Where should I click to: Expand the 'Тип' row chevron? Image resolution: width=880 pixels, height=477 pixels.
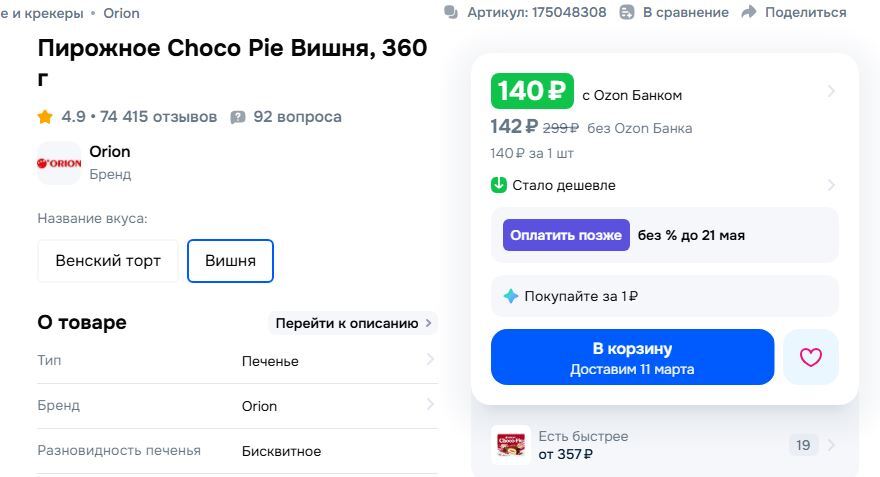tap(430, 360)
